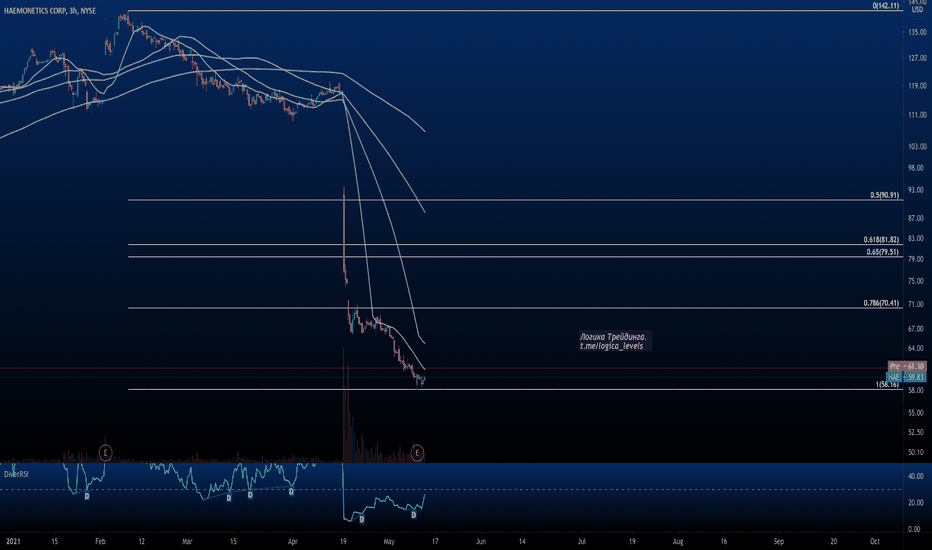Click the HAE 59.83 current price label
This screenshot has height=550, width=932.
[906, 377]
